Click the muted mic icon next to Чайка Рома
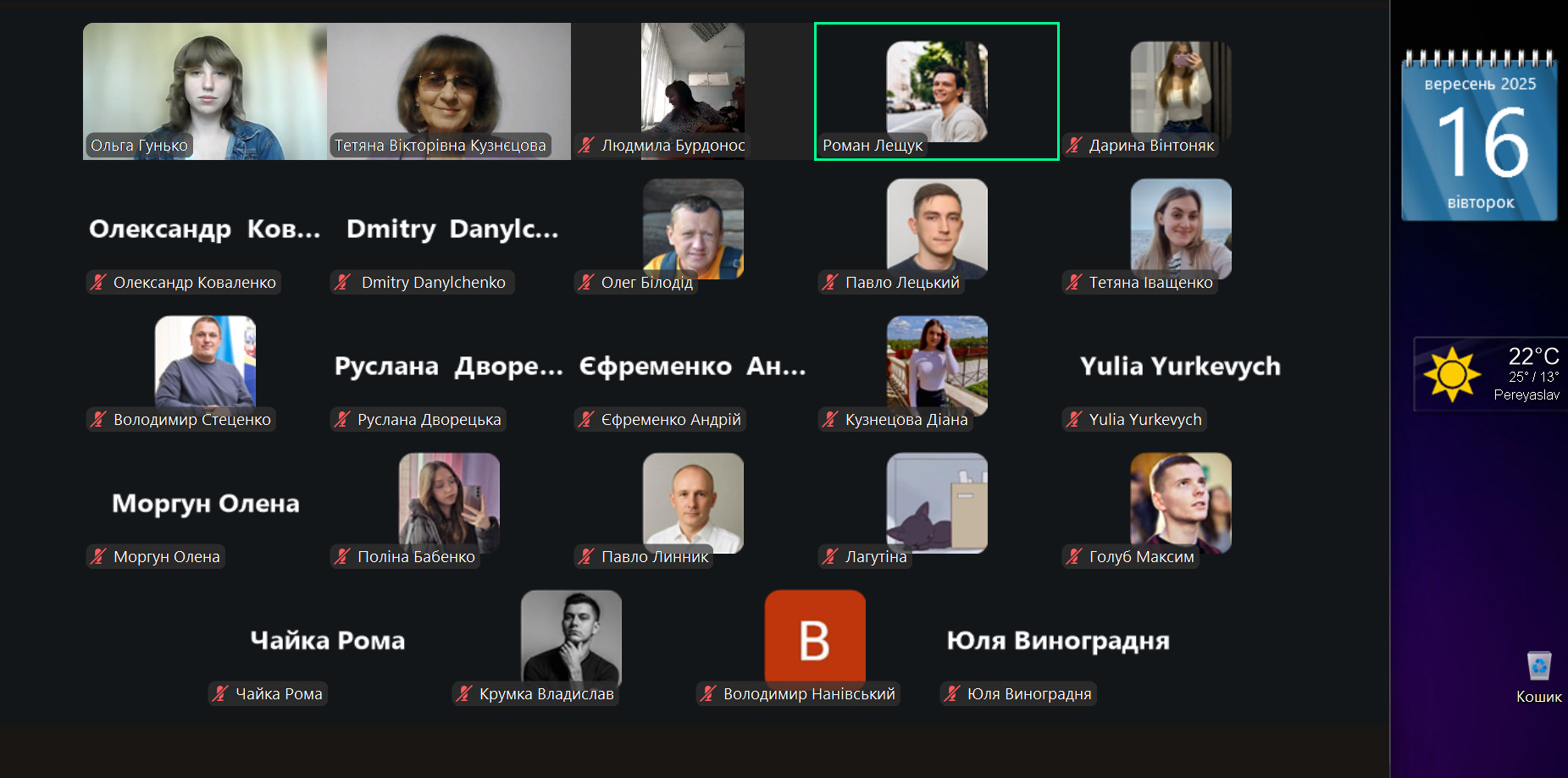The image size is (1568, 778). 220,693
